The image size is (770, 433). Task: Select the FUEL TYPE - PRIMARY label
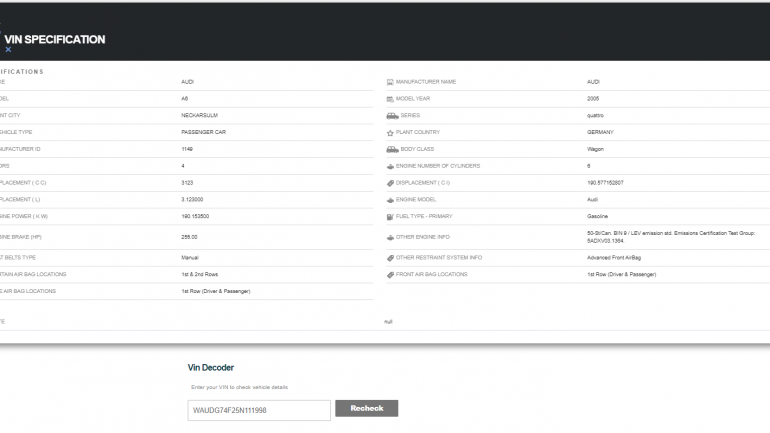[x=424, y=216]
